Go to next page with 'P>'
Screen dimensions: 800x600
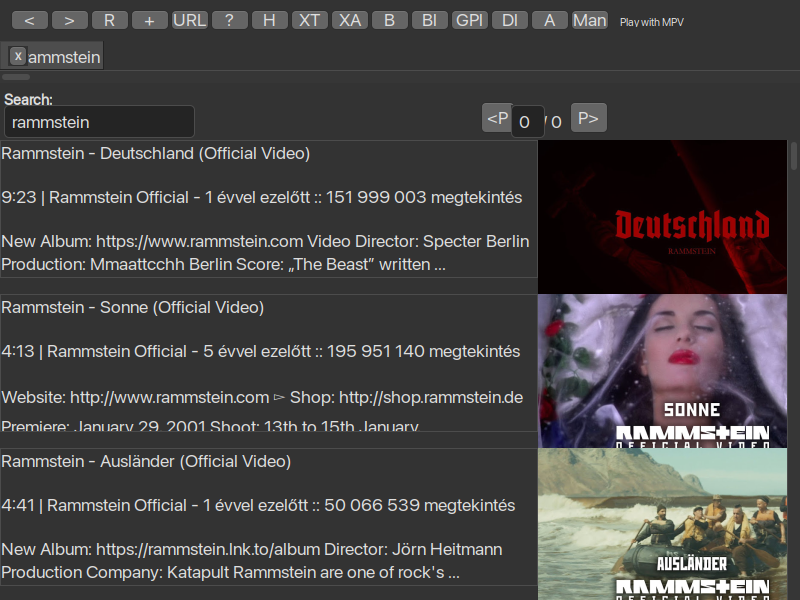point(588,118)
